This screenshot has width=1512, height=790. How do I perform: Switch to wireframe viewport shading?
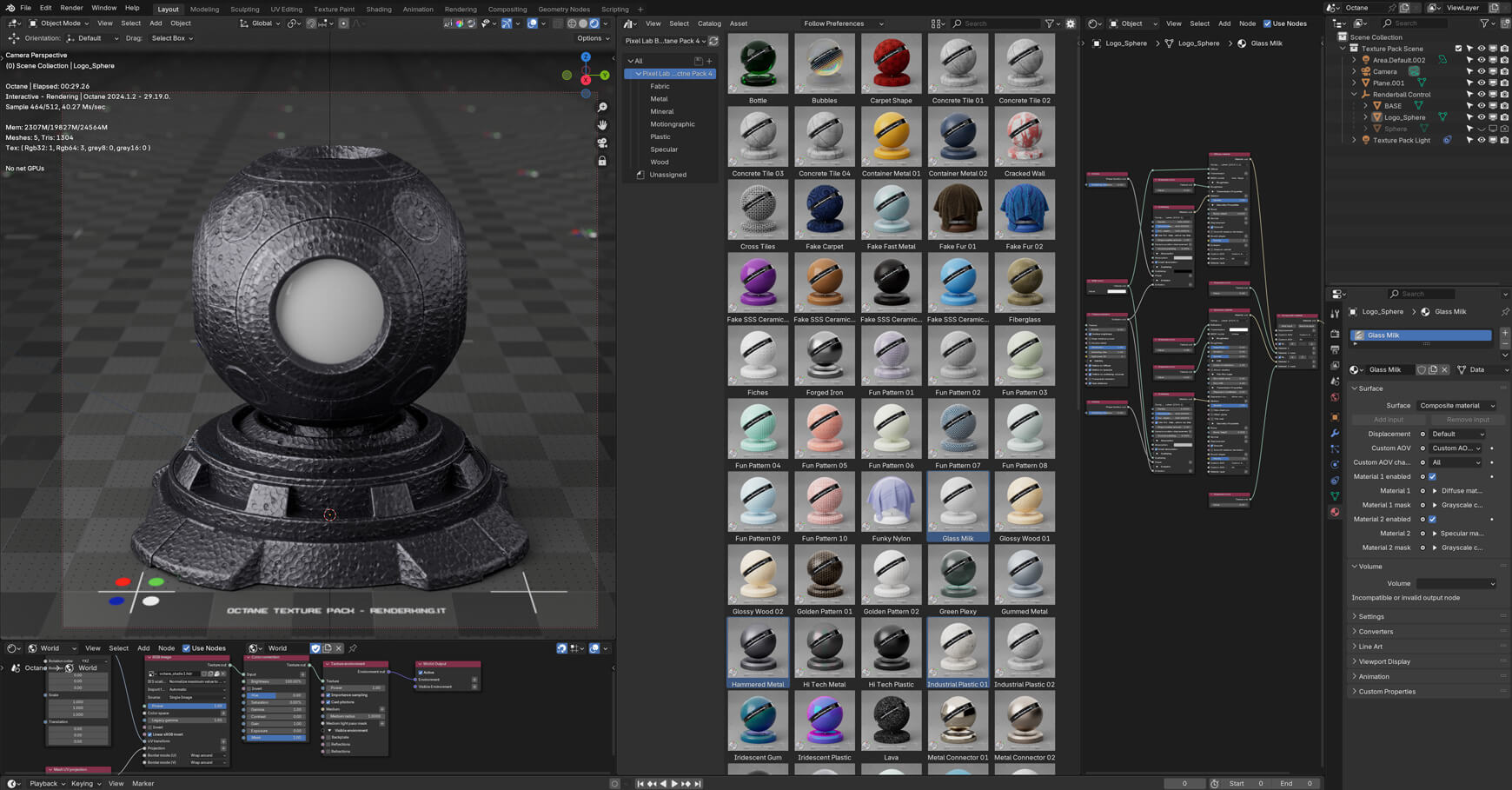tap(572, 23)
